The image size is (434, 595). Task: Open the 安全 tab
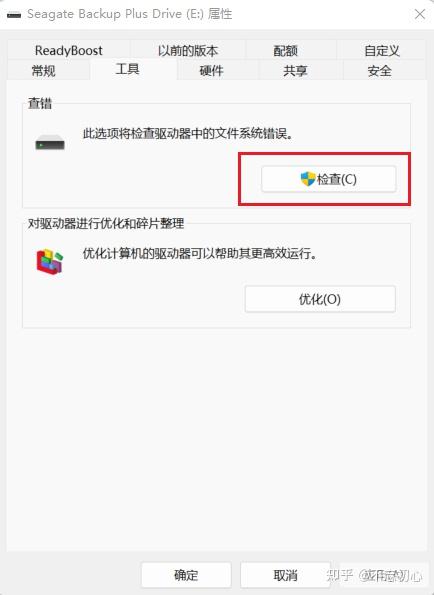[x=379, y=71]
